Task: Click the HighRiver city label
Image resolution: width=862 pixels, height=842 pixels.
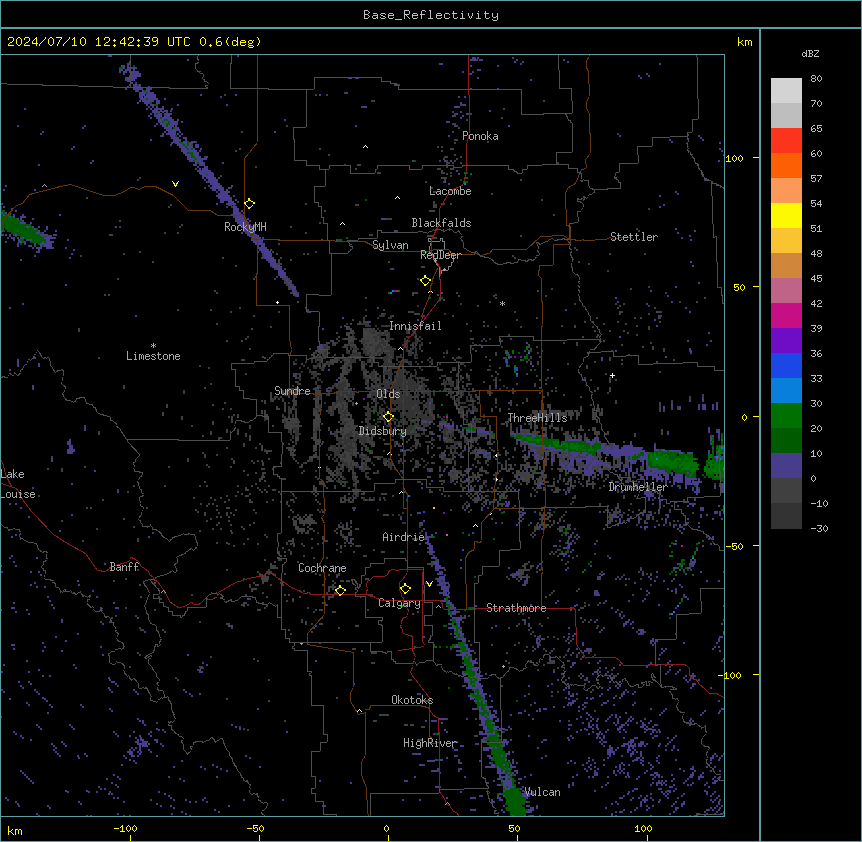Action: click(x=430, y=743)
